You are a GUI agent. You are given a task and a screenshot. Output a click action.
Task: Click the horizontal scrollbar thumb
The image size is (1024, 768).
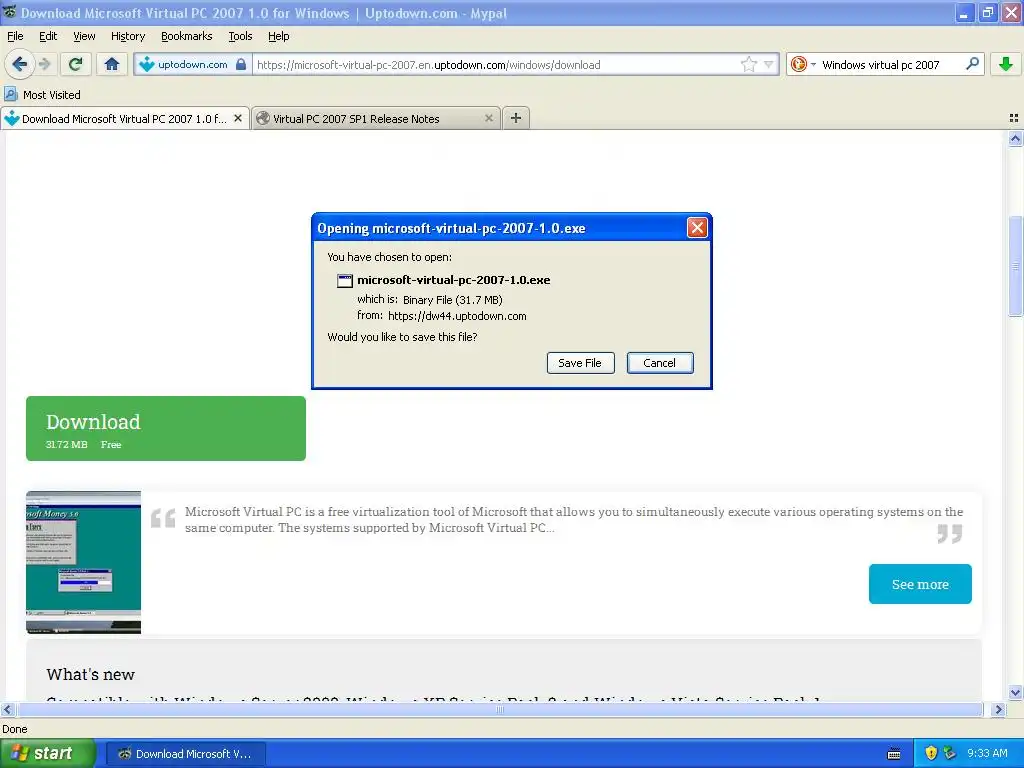500,709
